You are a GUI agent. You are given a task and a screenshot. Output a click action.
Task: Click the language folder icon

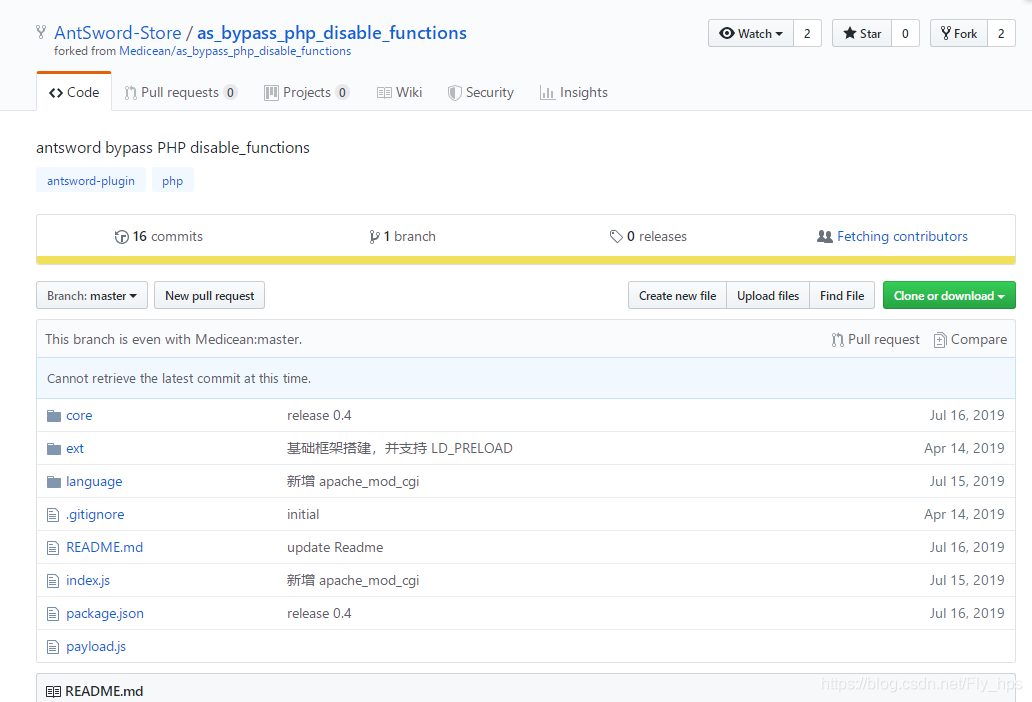point(54,482)
